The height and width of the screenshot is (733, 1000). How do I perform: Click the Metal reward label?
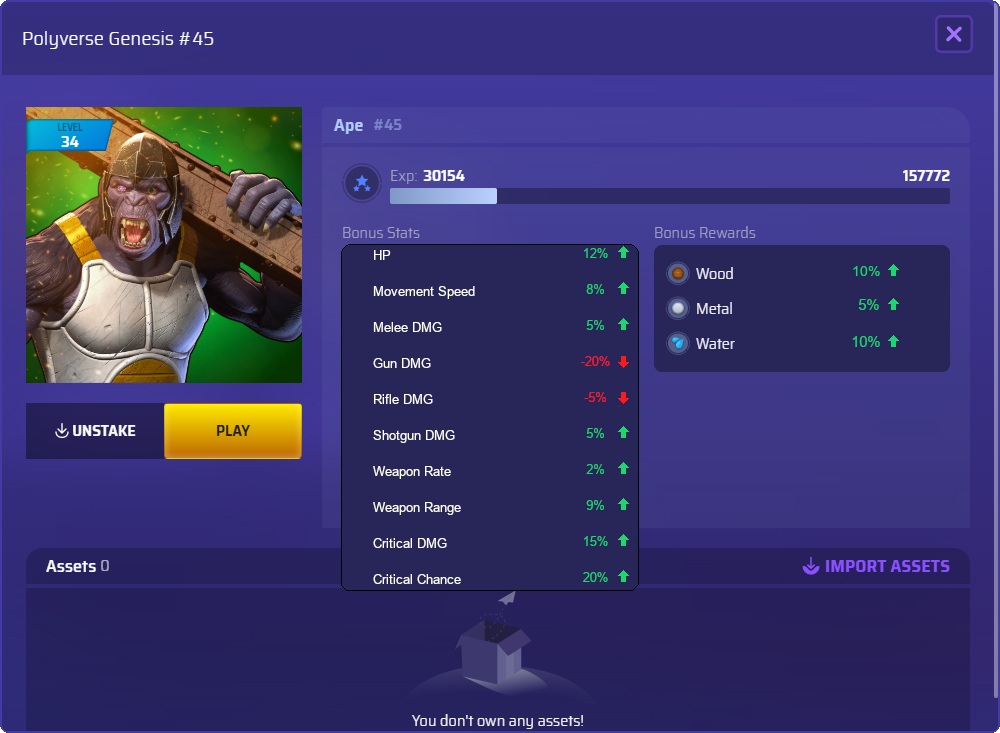pos(714,309)
